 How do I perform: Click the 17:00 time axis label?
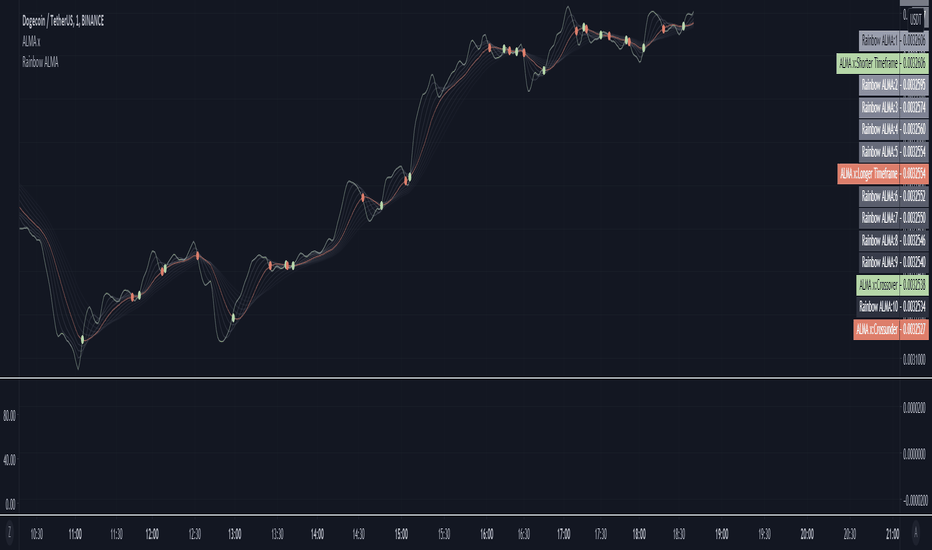pos(563,535)
